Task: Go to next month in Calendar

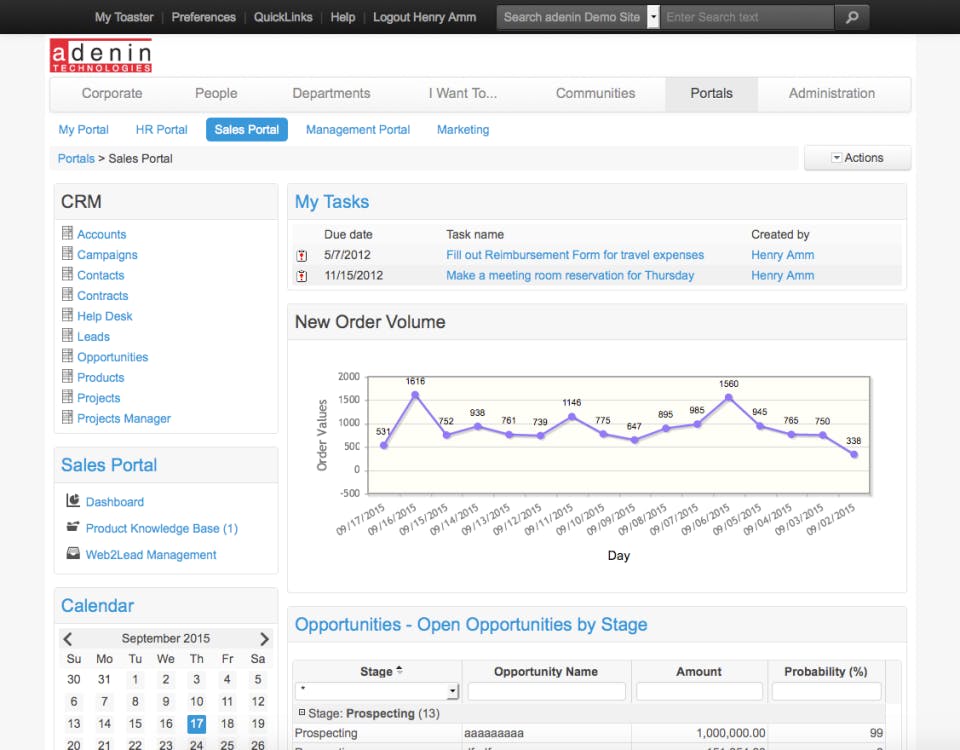Action: [264, 639]
